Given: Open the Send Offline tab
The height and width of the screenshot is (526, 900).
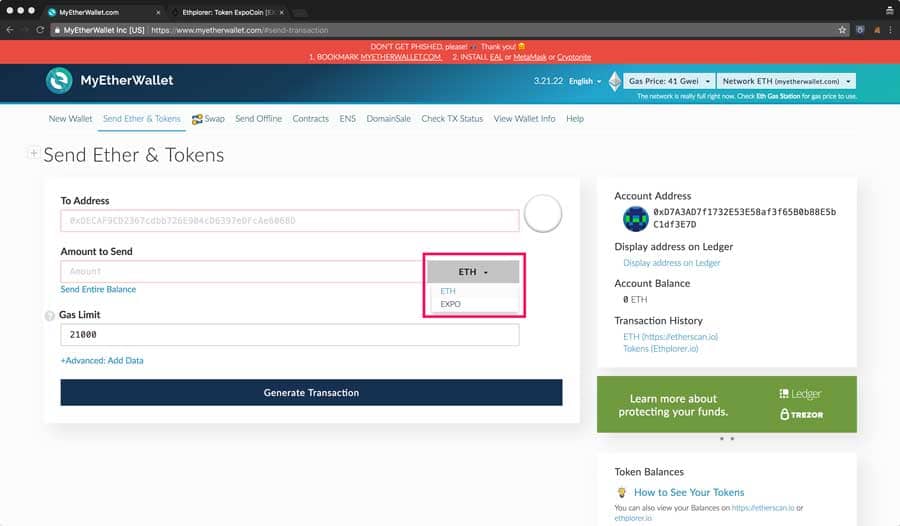Looking at the screenshot, I should (258, 119).
